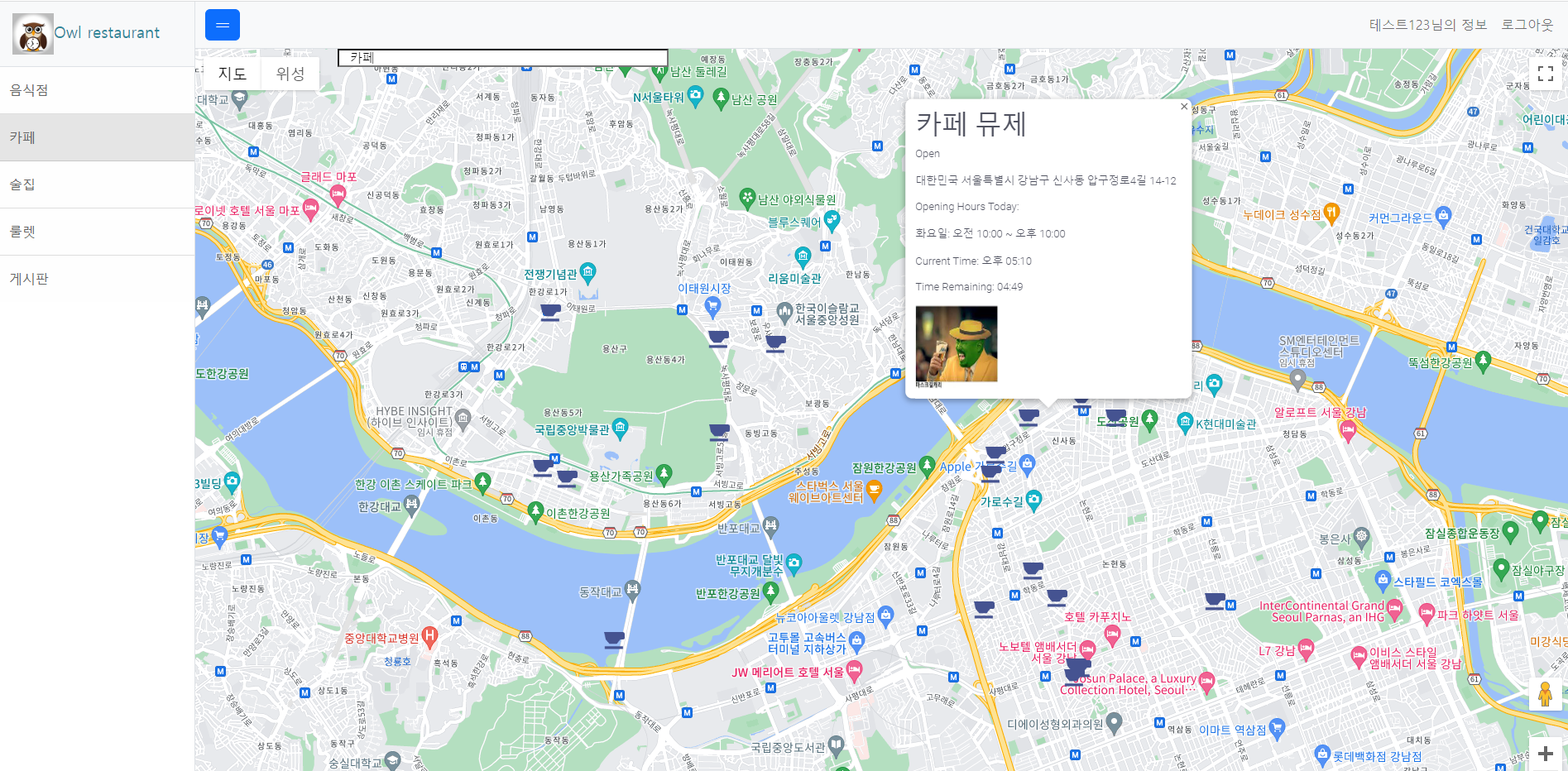1568x771 pixels.
Task: Click 로그아웃 link
Action: tap(1527, 25)
